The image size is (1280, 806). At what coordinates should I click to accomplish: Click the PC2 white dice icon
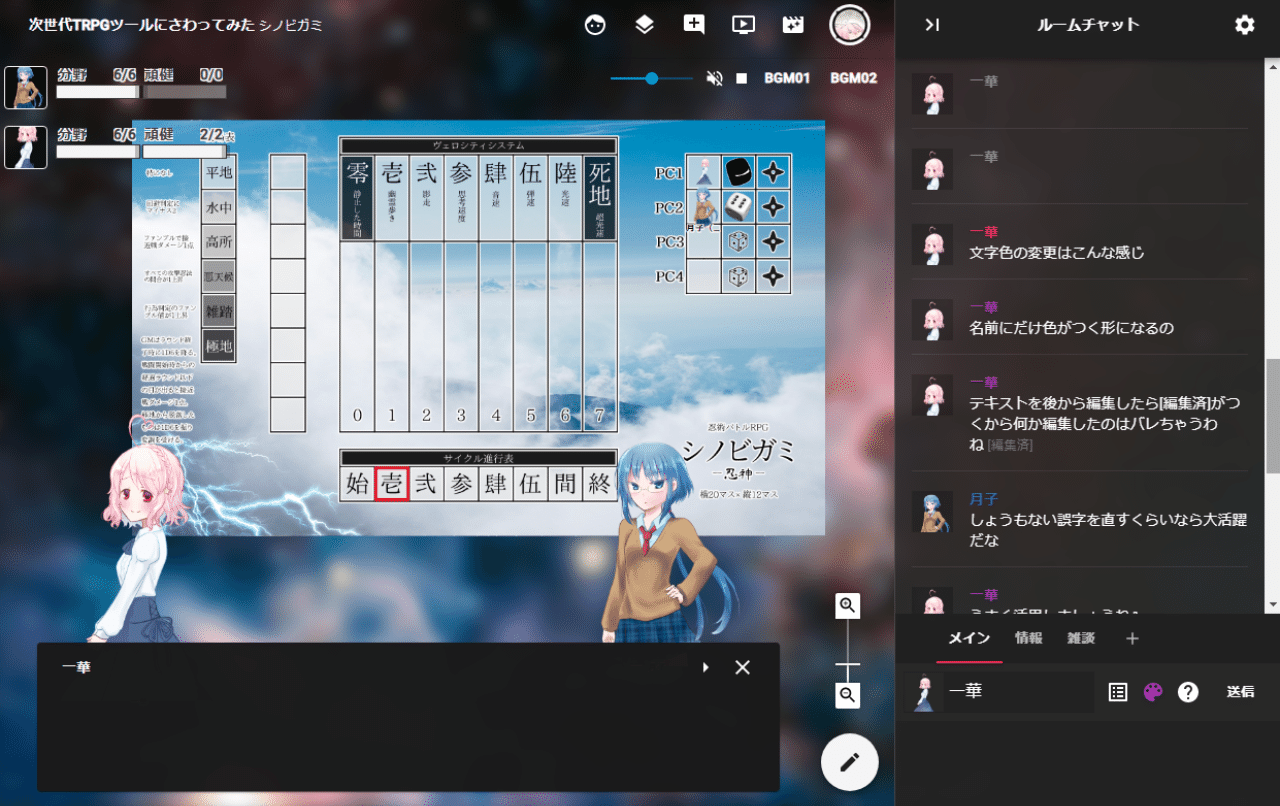click(x=738, y=207)
